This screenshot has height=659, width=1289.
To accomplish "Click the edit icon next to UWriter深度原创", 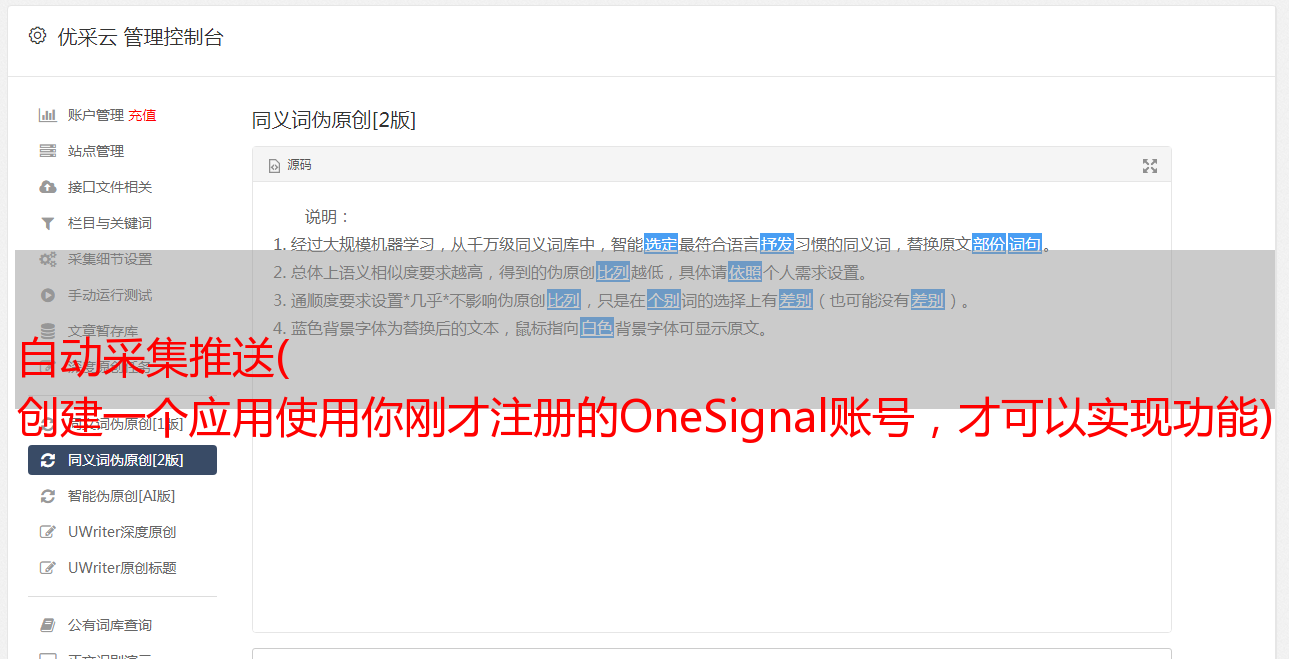I will pyautogui.click(x=47, y=532).
